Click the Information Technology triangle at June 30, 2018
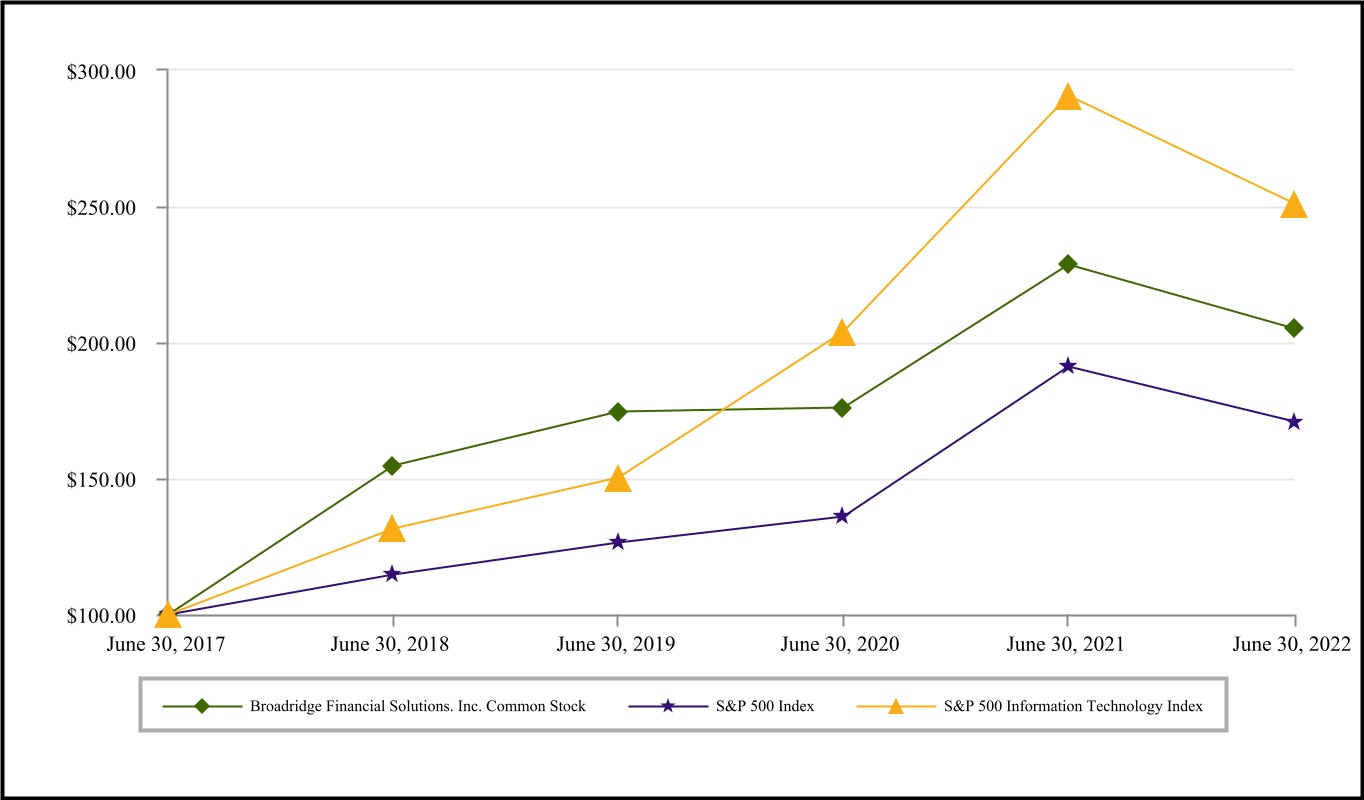 392,530
